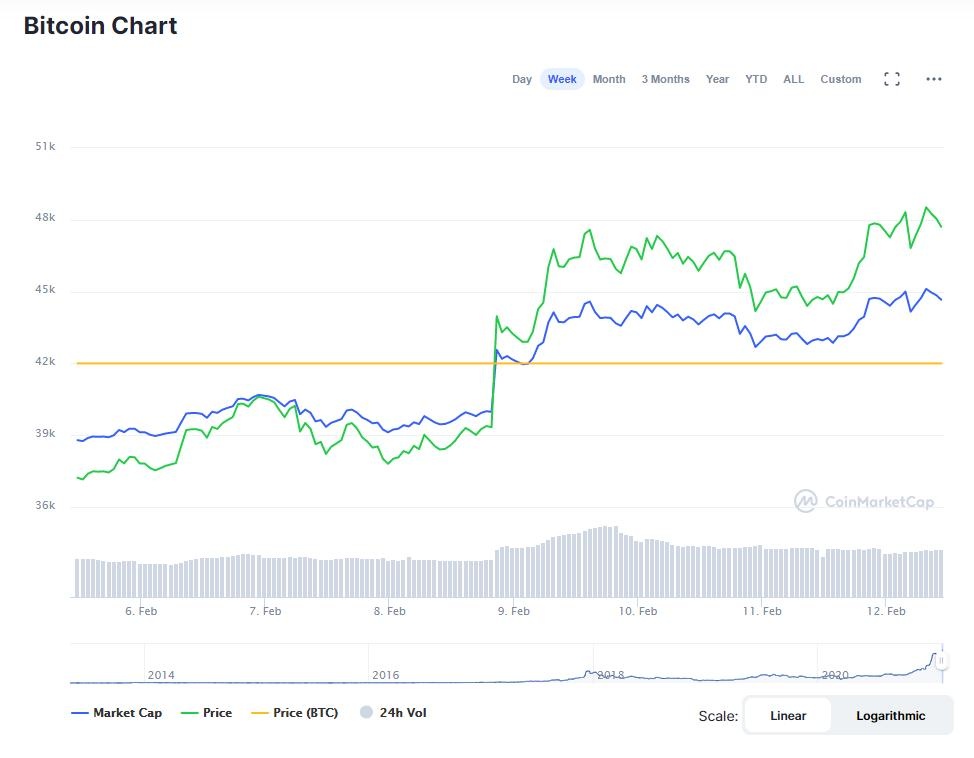This screenshot has width=974, height=758.
Task: Choose the YTD range
Action: [756, 79]
